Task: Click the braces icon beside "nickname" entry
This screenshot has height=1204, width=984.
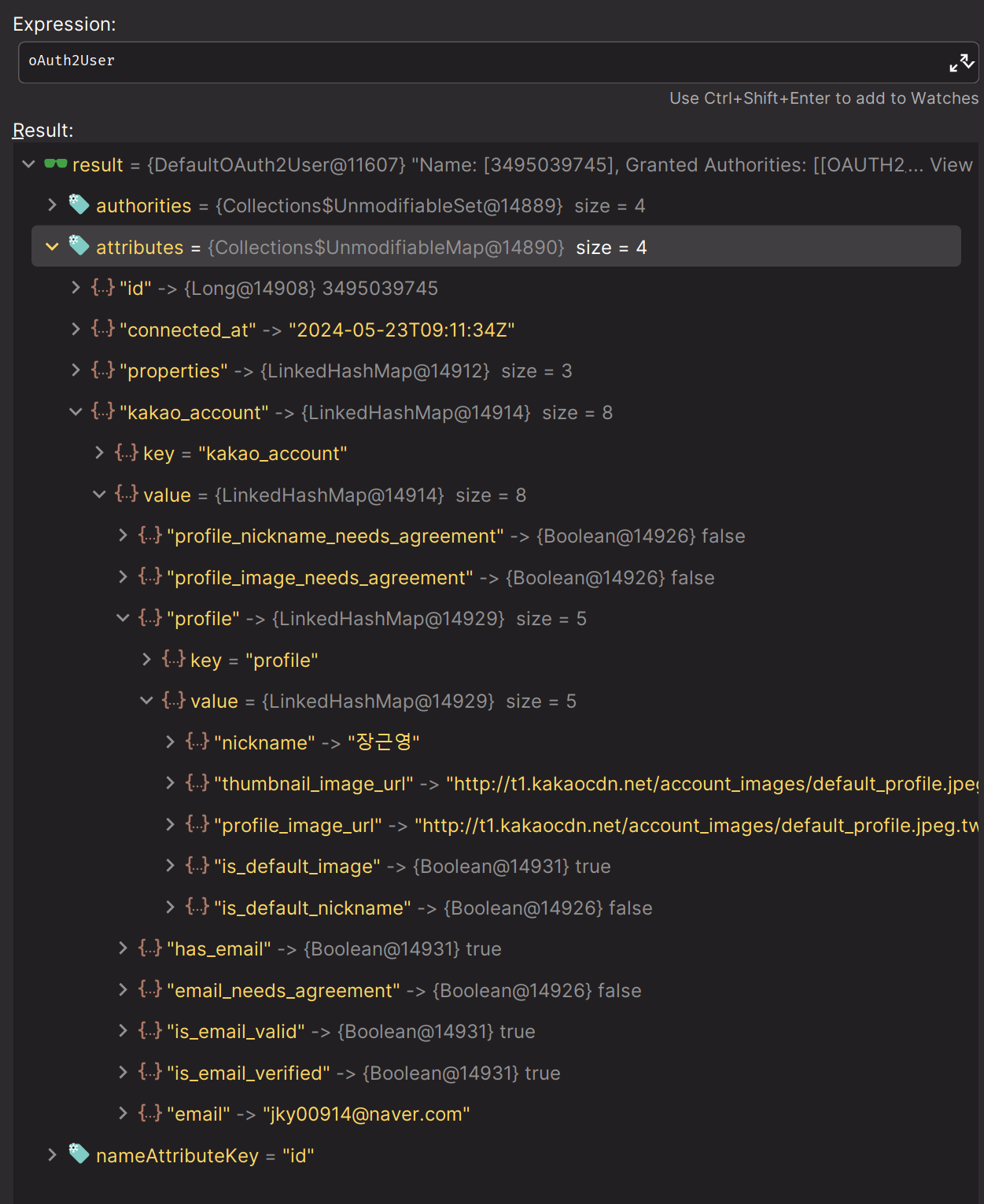Action: click(x=197, y=742)
